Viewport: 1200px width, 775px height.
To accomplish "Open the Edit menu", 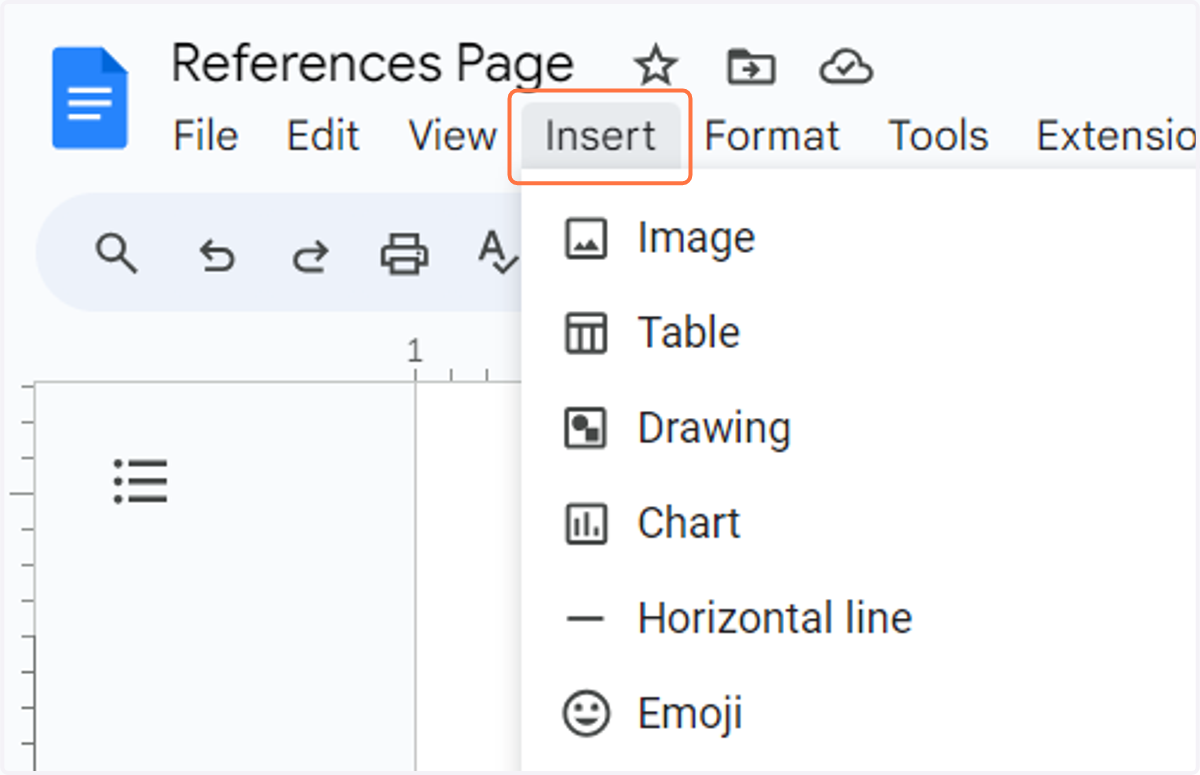I will (323, 136).
